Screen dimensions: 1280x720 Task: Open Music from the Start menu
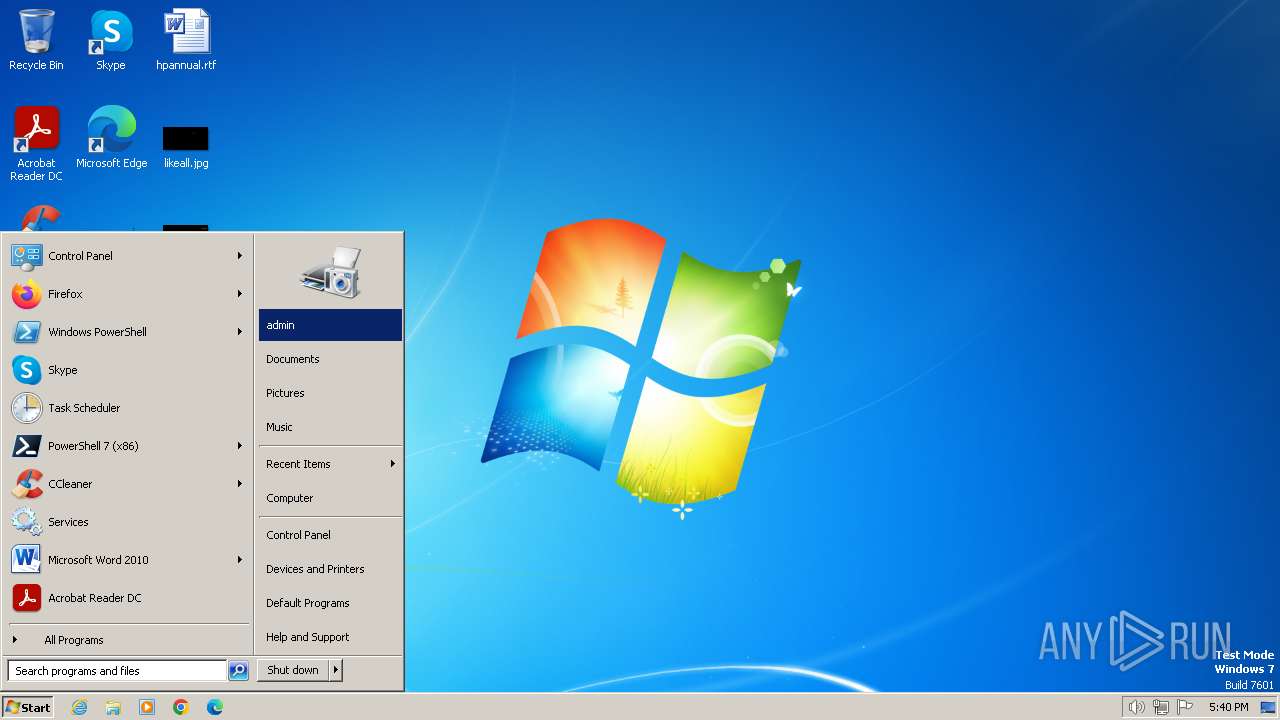coord(330,427)
